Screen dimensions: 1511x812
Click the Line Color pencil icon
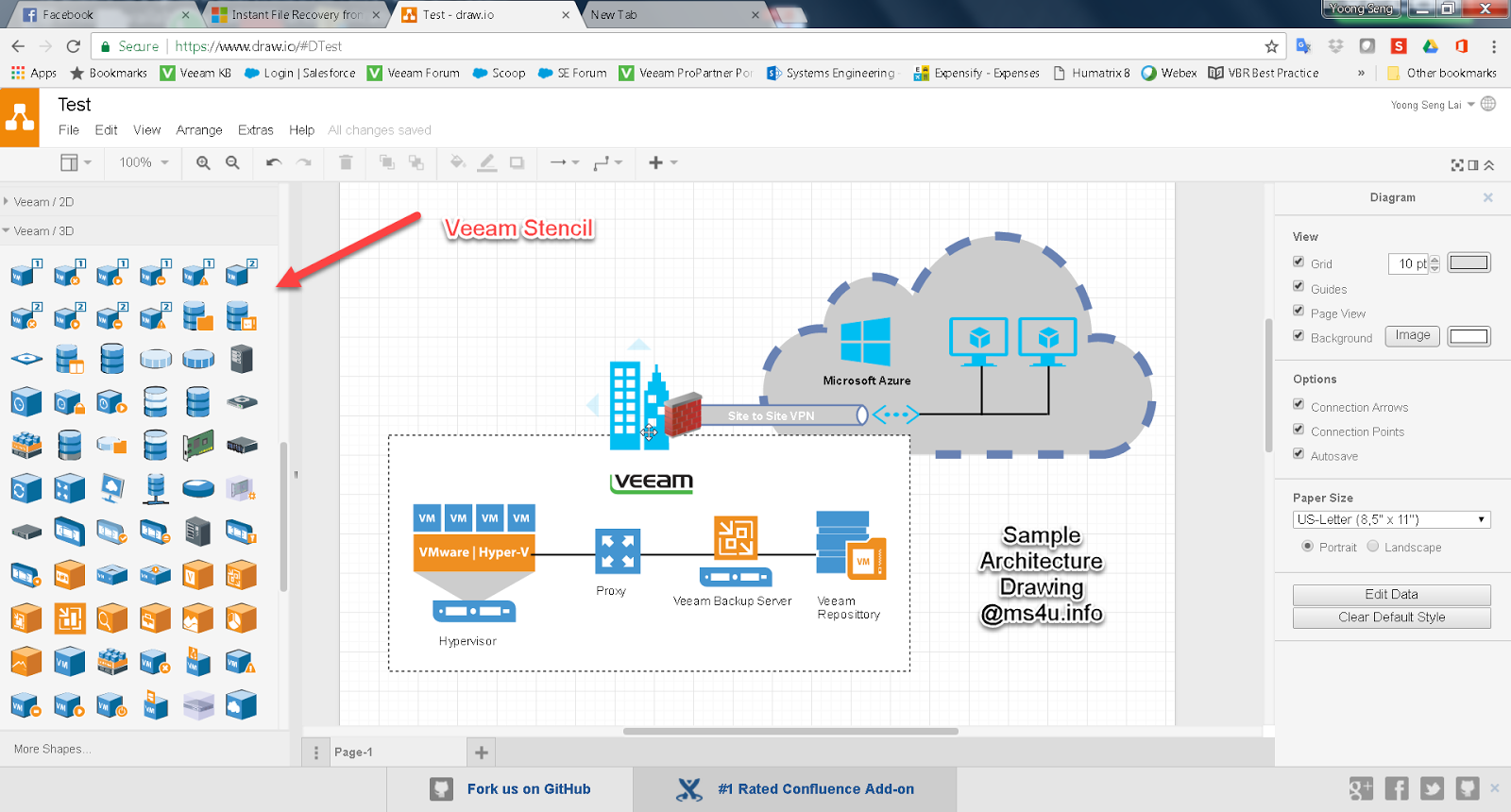click(487, 162)
